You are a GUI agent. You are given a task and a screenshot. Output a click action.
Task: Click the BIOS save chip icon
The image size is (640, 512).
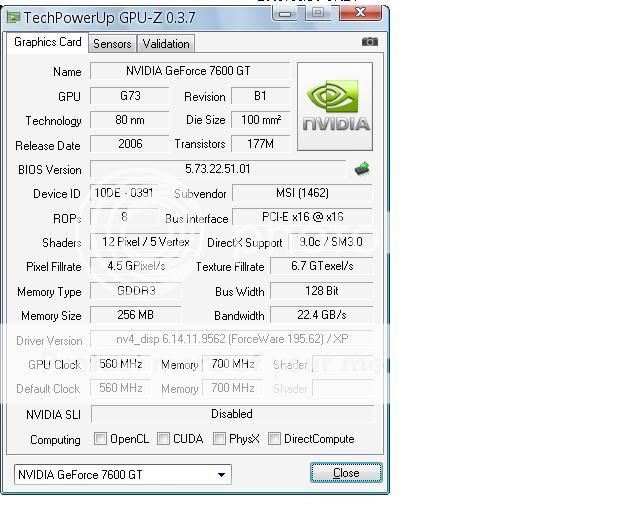tap(362, 169)
